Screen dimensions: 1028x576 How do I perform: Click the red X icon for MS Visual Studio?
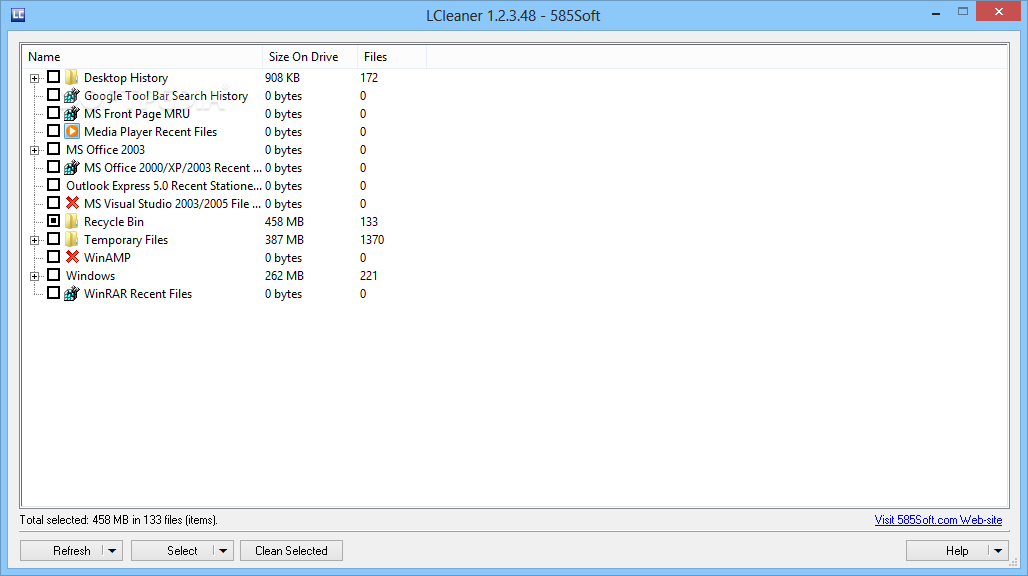[x=72, y=203]
